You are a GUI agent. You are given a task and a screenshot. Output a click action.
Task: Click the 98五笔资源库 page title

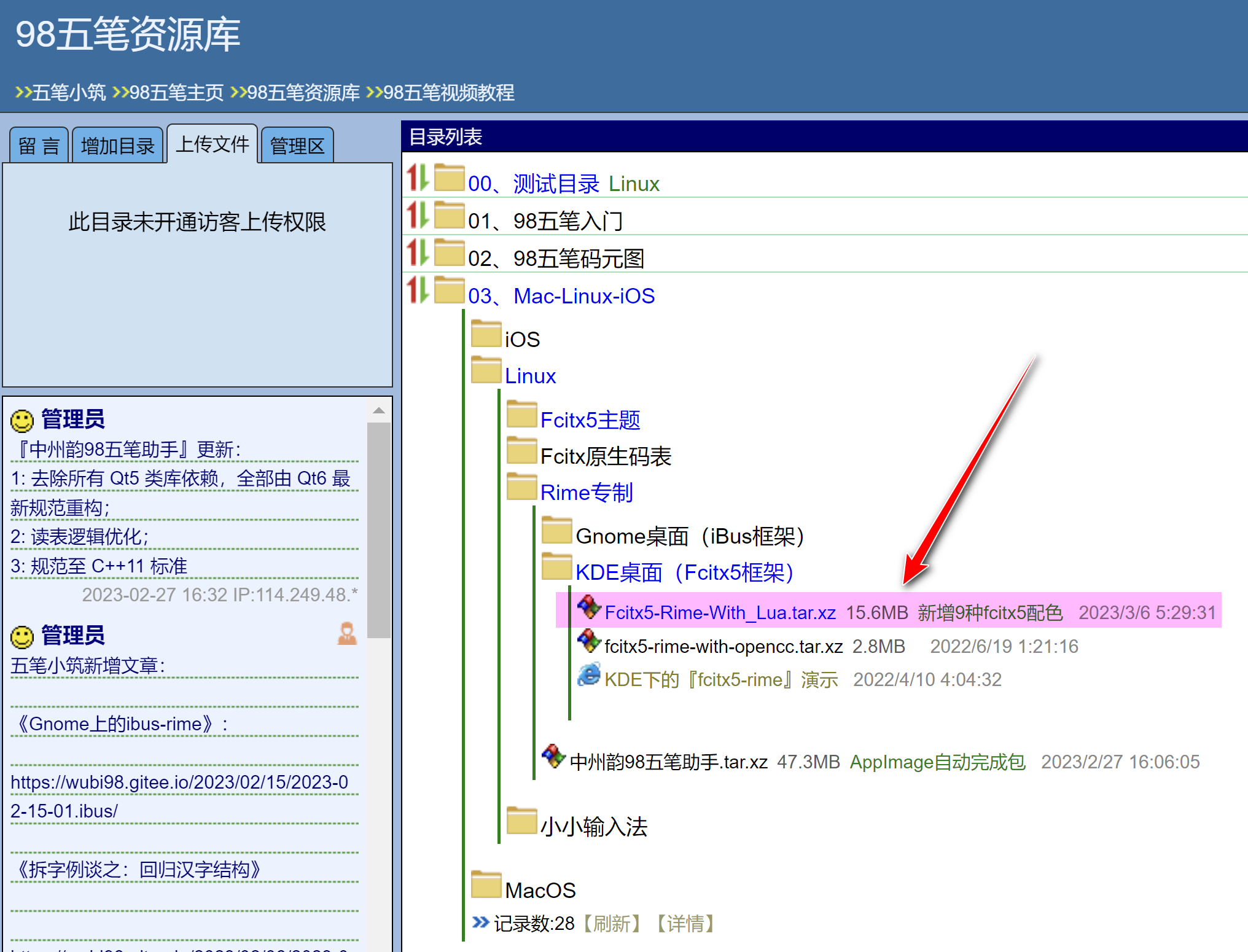click(x=128, y=34)
